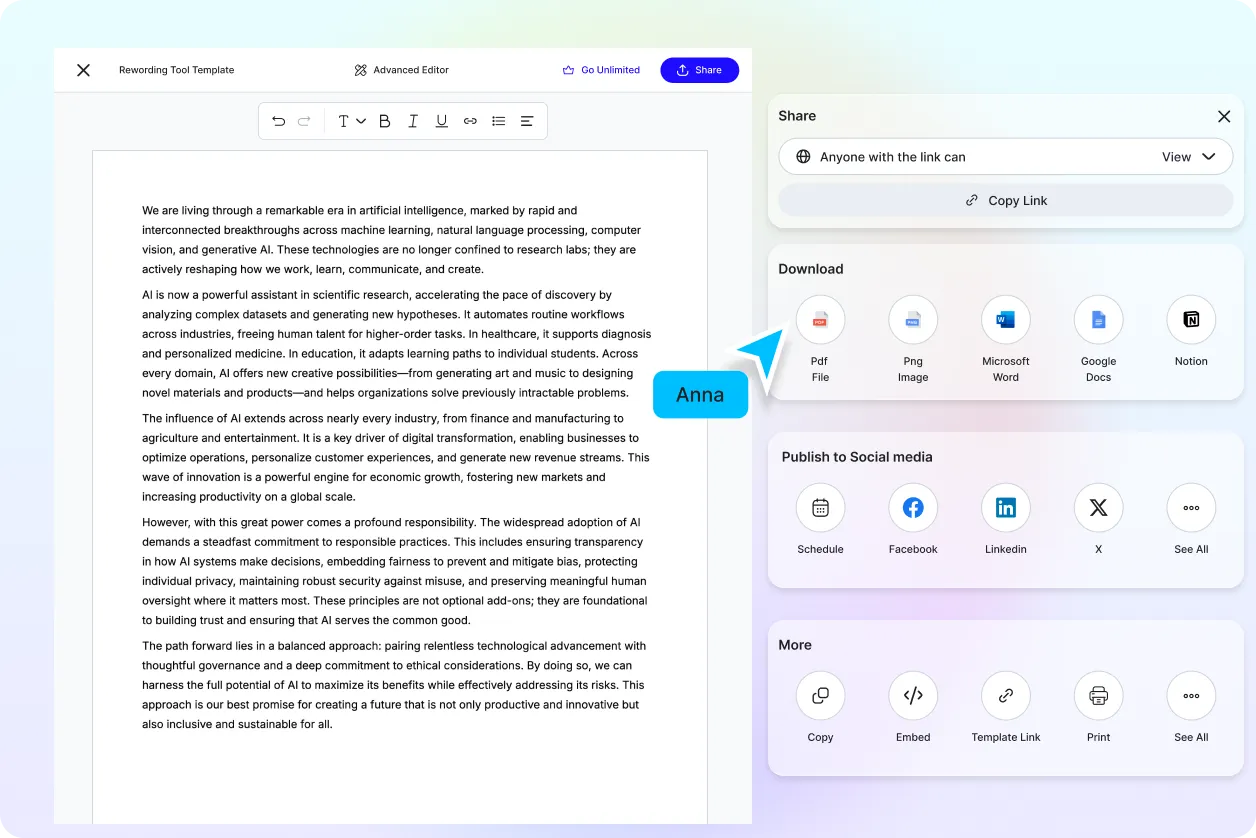
Task: Click the paragraph starting "However, with this great power"
Action: (395, 571)
